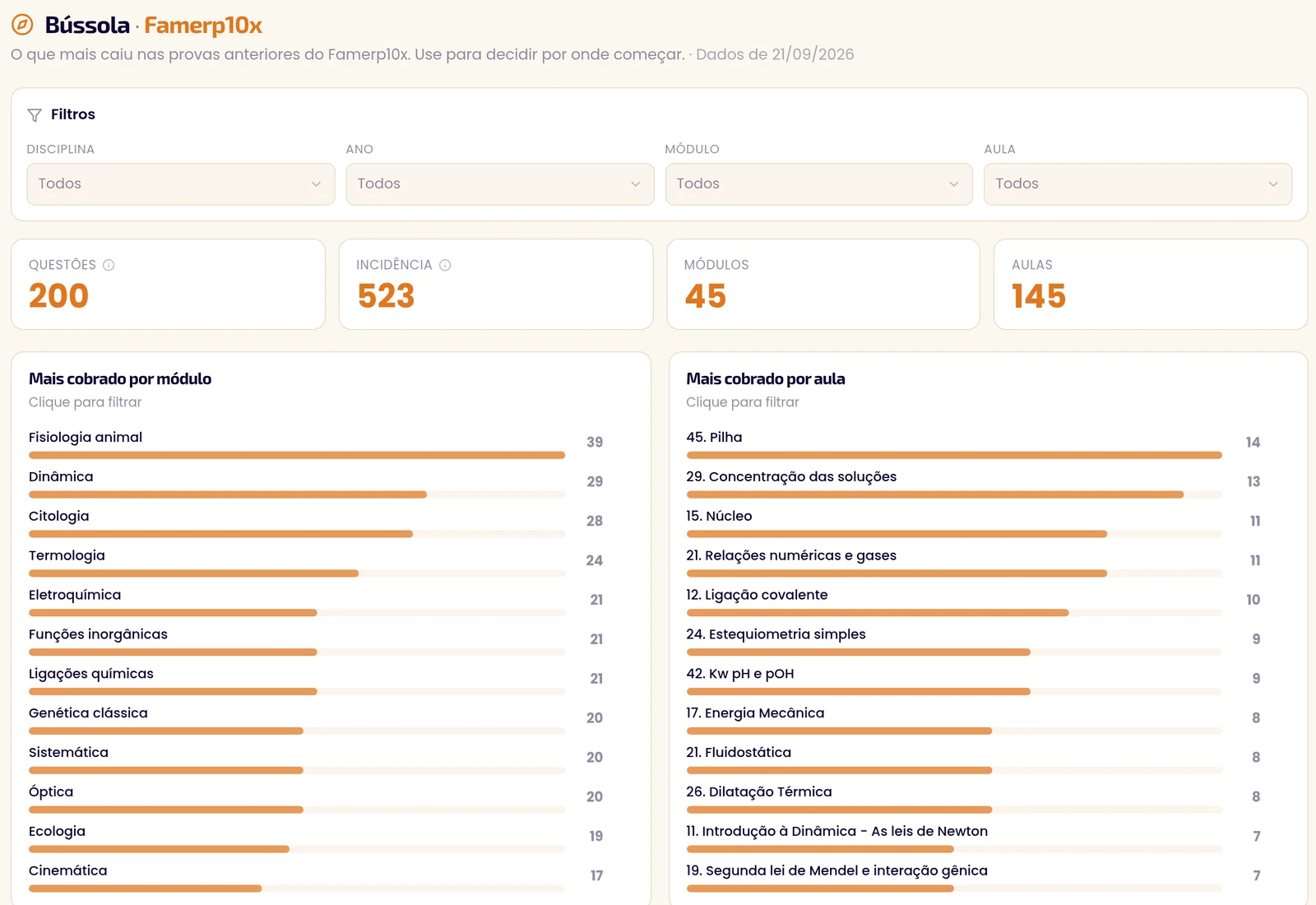1316x905 pixels.
Task: Filter by lesson 45. Pilha
Action: pyautogui.click(x=973, y=443)
